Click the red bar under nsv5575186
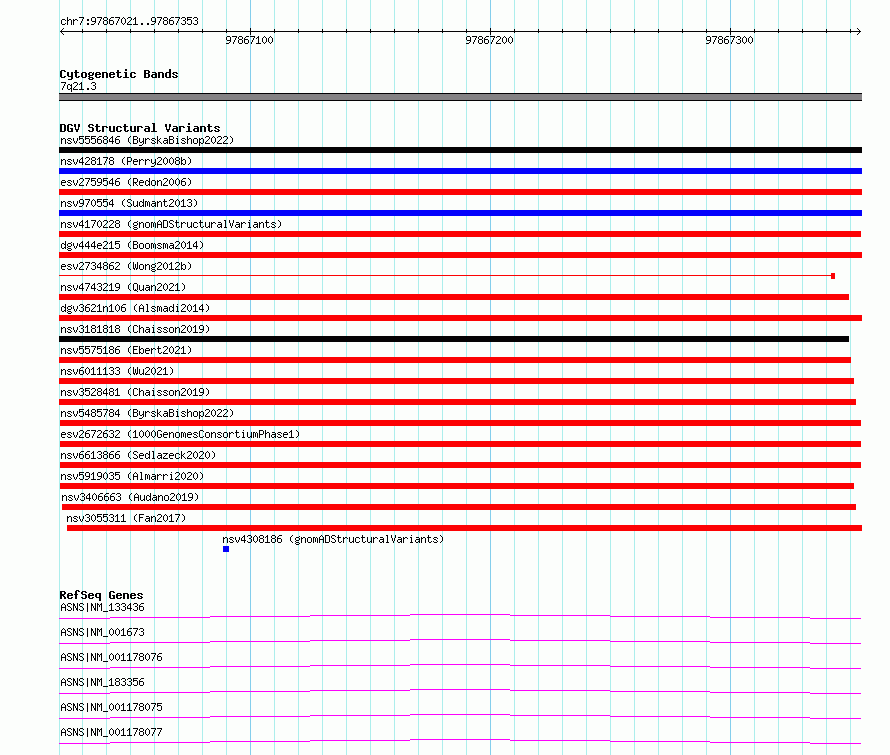 click(455, 360)
